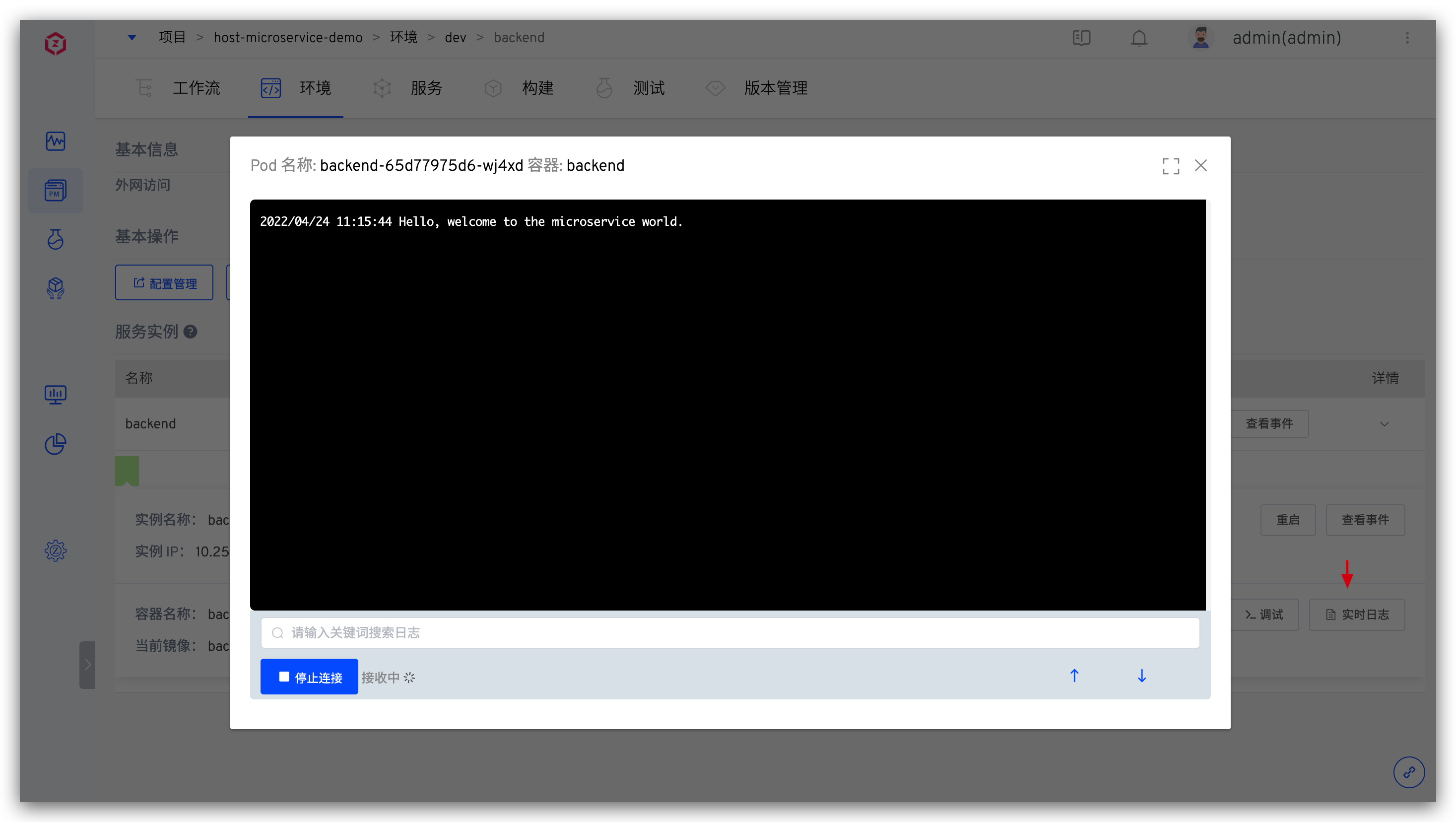
Task: Open documentation book icon in header
Action: (x=1081, y=38)
